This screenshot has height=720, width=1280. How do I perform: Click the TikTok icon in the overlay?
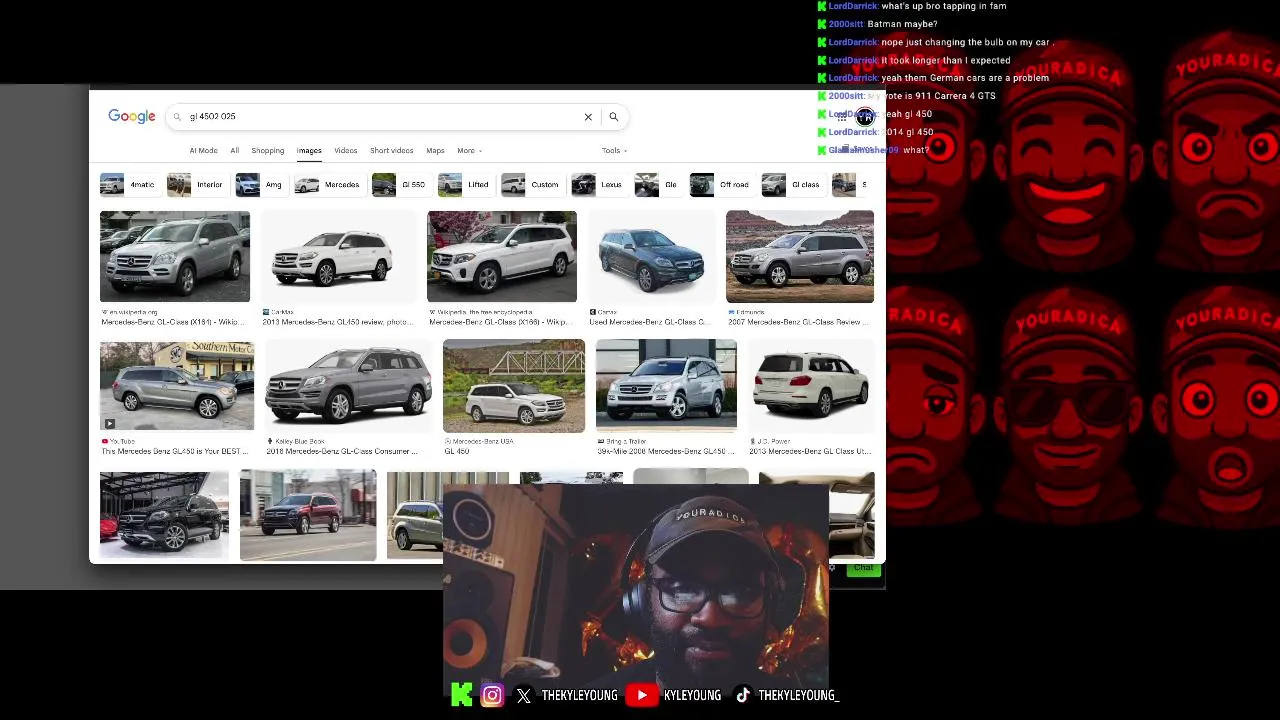(743, 696)
